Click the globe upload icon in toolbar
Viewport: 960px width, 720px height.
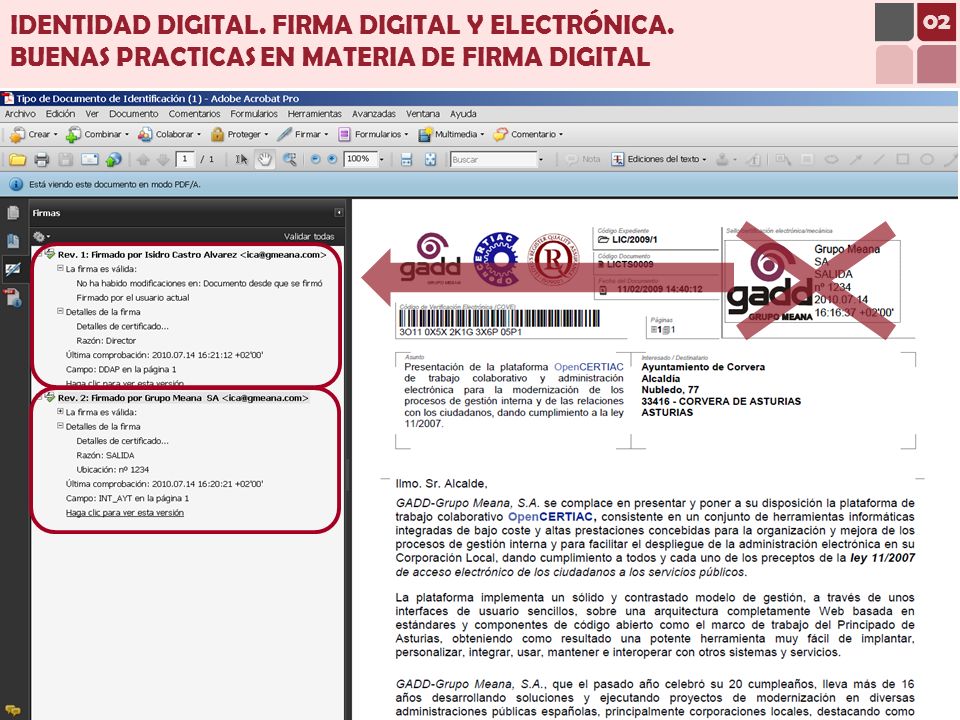click(x=113, y=160)
